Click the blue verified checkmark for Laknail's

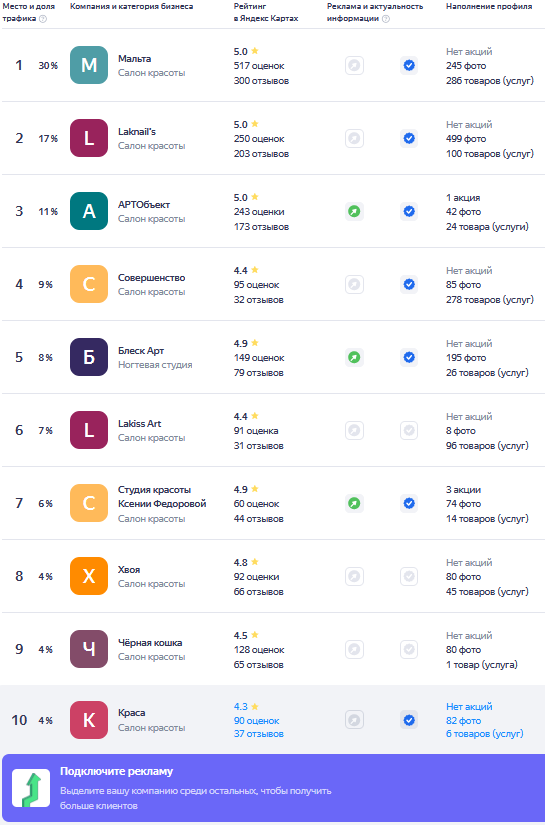pos(409,138)
